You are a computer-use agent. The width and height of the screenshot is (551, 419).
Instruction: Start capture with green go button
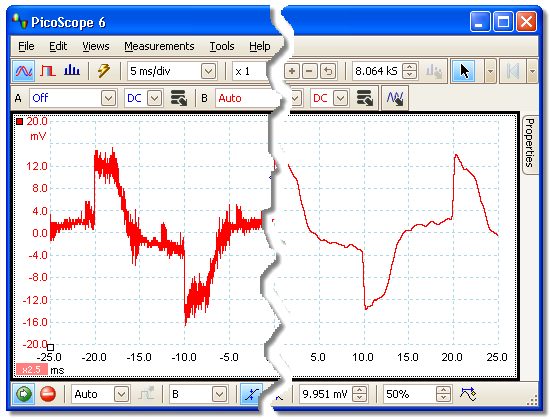pyautogui.click(x=24, y=394)
